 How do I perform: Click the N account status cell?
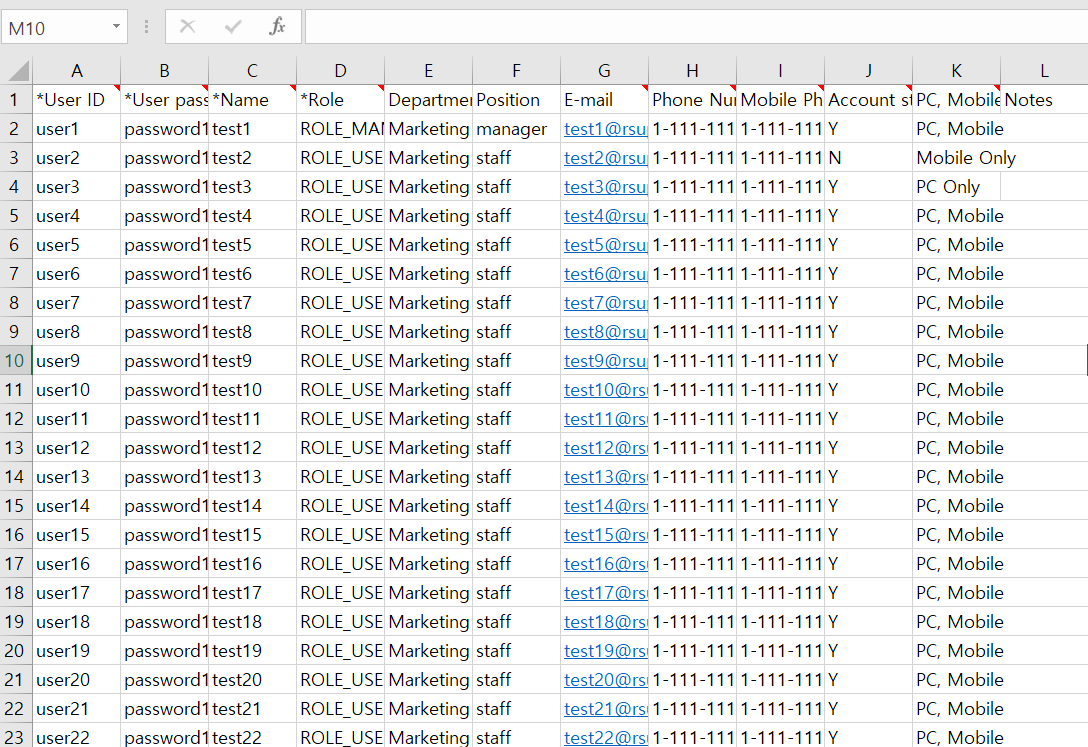869,158
